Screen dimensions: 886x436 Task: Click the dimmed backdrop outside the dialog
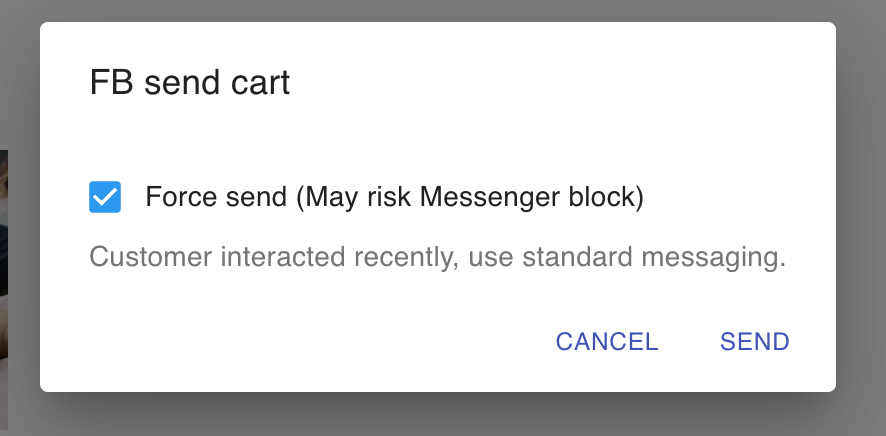860,200
